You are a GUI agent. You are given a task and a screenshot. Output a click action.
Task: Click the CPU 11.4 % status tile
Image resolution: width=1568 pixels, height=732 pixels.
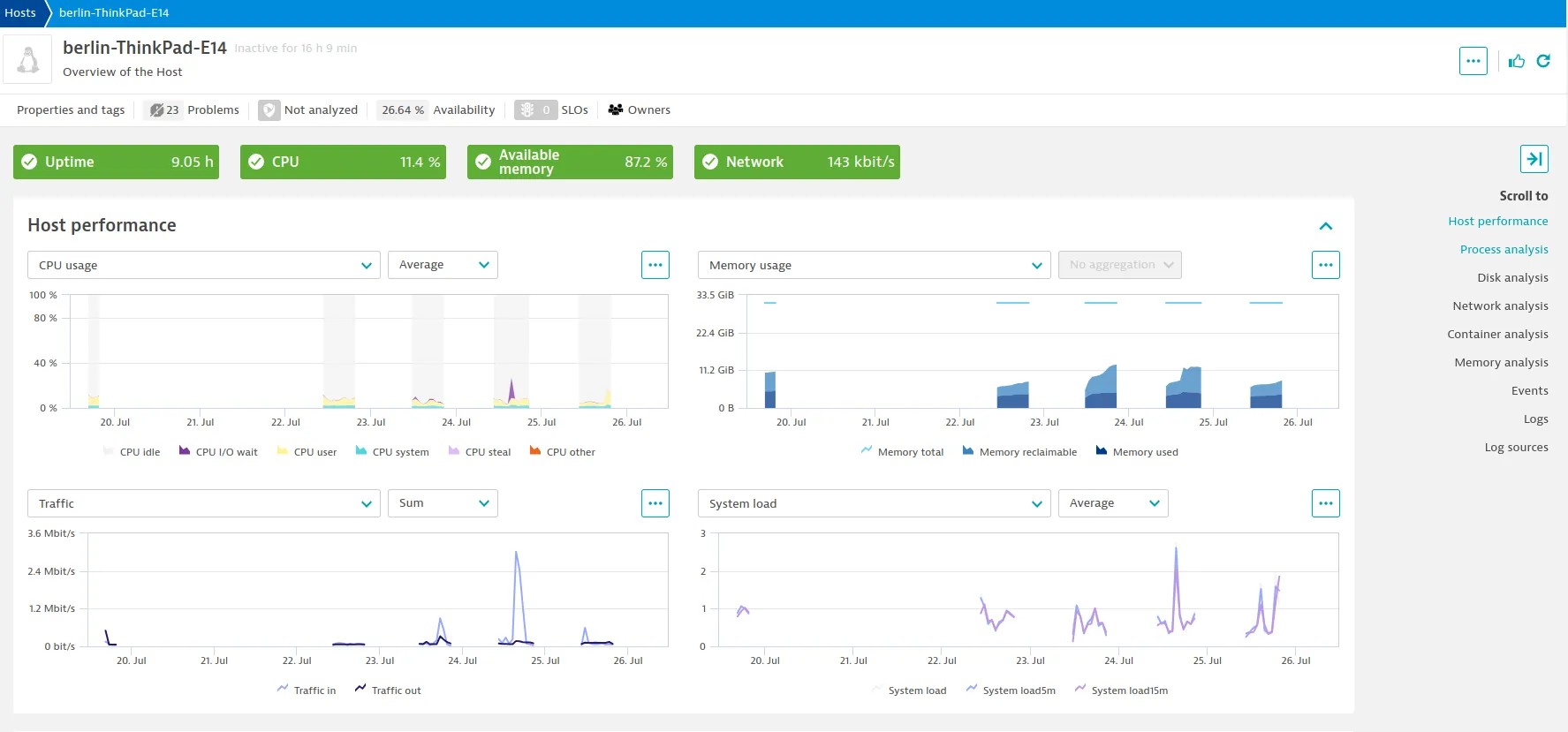click(343, 162)
